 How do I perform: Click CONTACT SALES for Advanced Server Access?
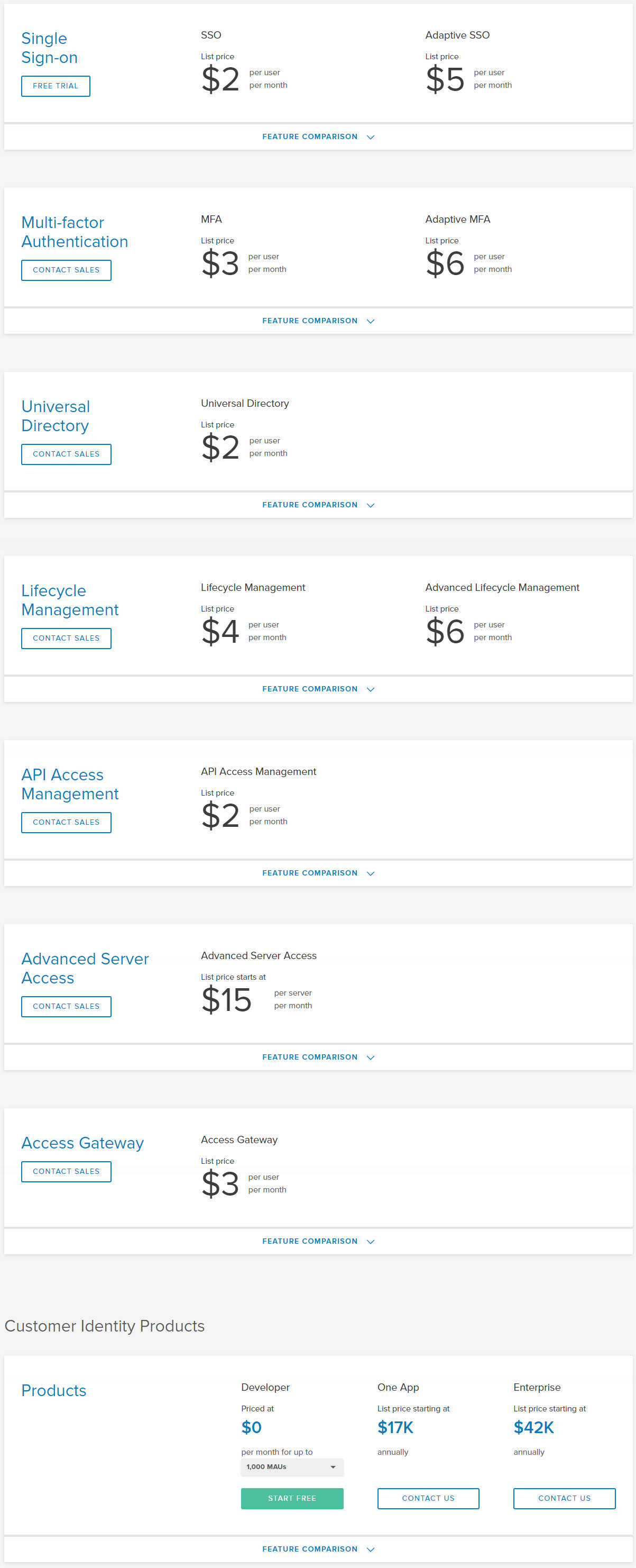[66, 1006]
